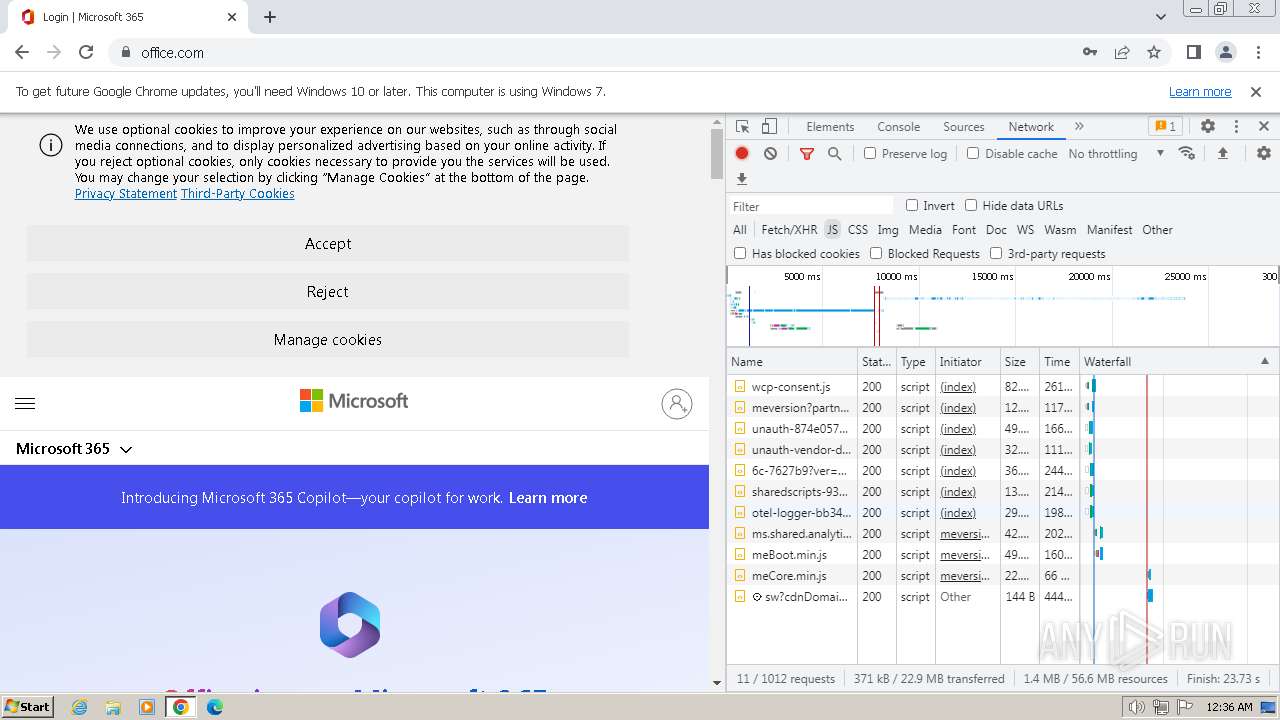This screenshot has width=1280, height=720.
Task: Open the Microsoft hamburger menu
Action: point(25,403)
